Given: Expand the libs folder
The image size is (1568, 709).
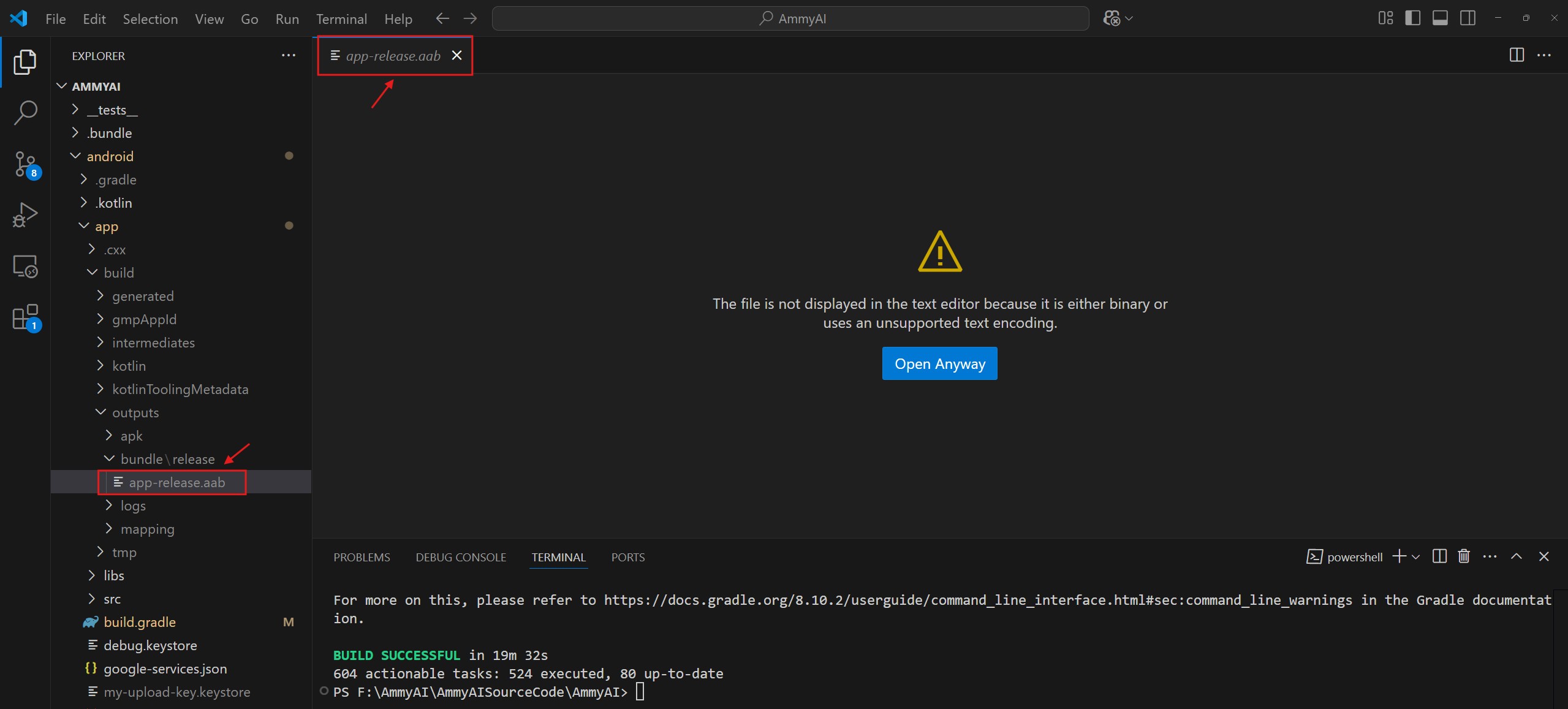Looking at the screenshot, I should (x=114, y=575).
